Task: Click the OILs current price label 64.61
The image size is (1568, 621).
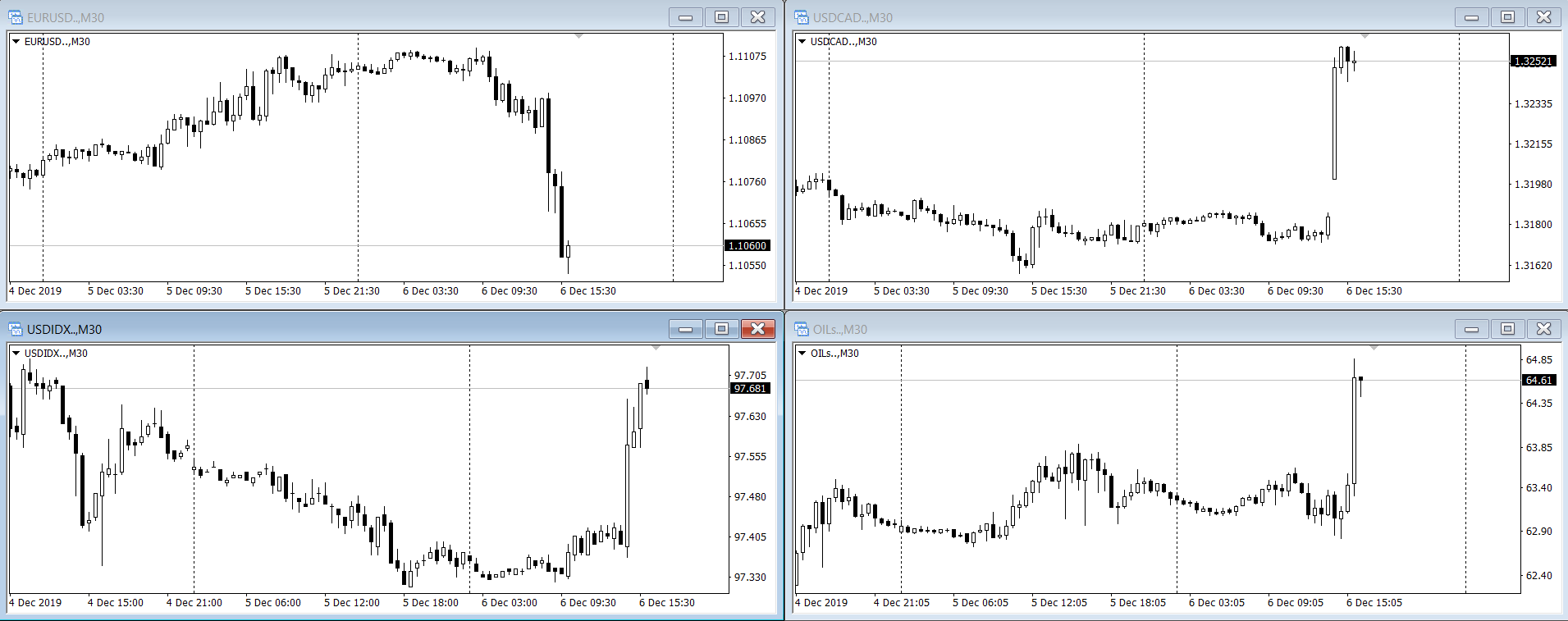Action: pyautogui.click(x=1538, y=381)
